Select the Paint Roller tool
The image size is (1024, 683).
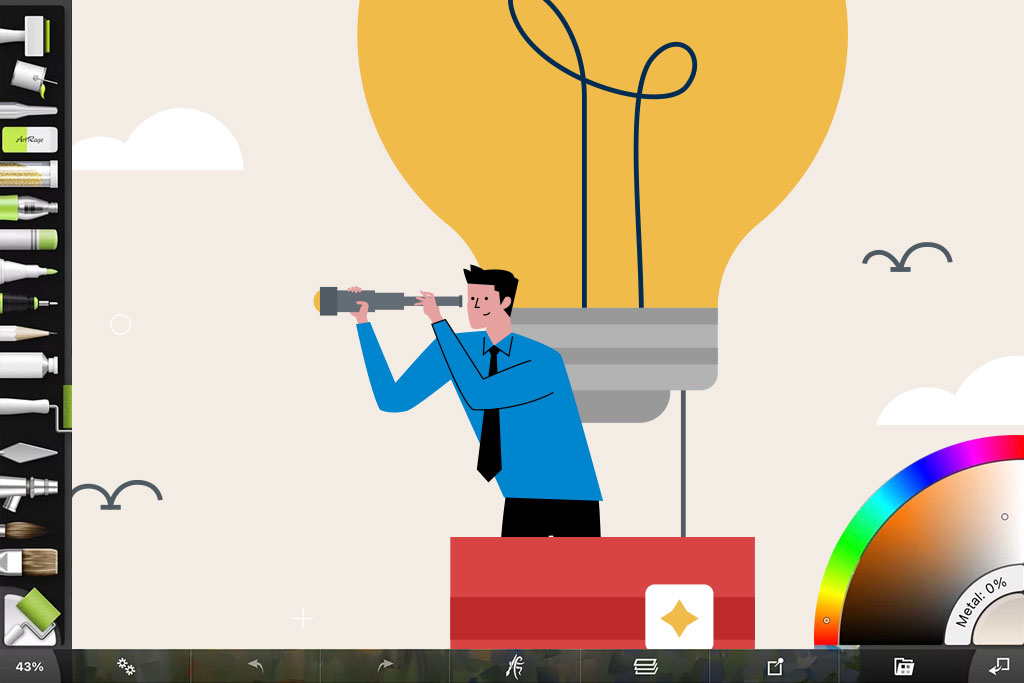coord(35,408)
